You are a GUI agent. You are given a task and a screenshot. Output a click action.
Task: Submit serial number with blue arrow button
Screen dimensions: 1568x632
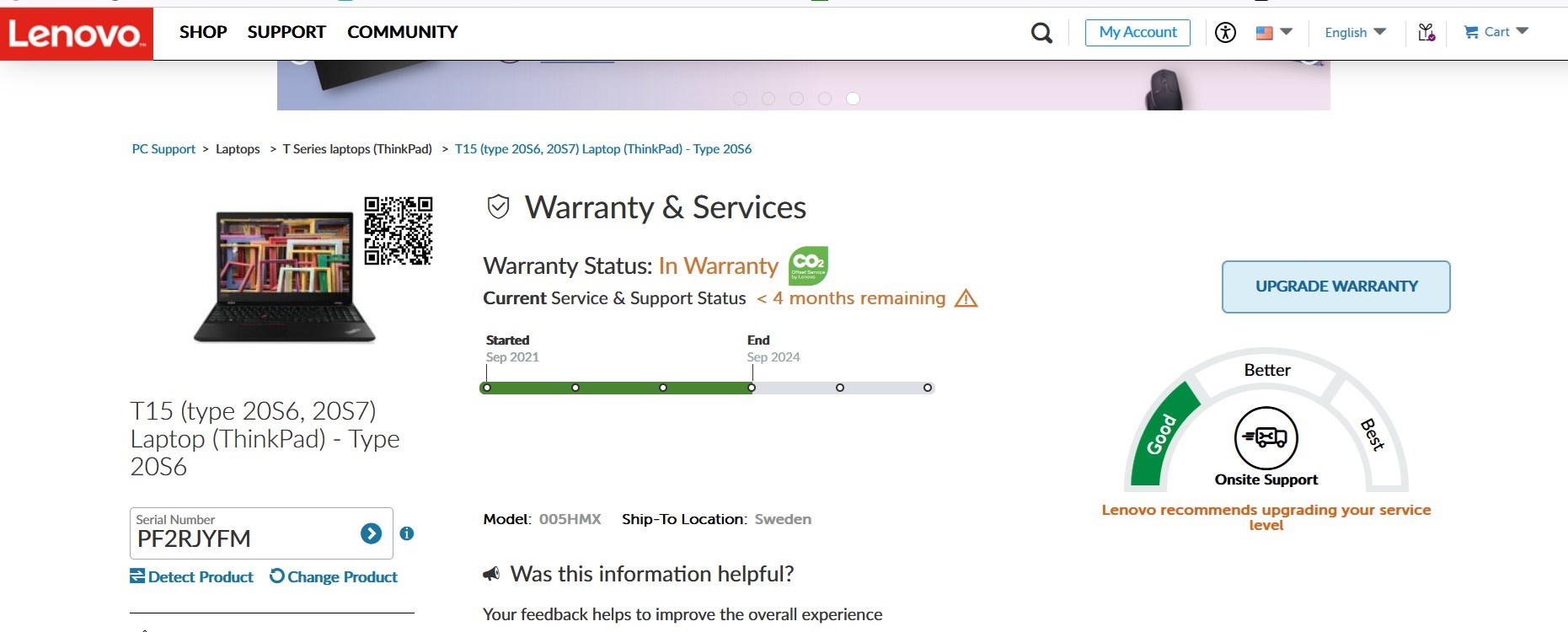[x=371, y=533]
